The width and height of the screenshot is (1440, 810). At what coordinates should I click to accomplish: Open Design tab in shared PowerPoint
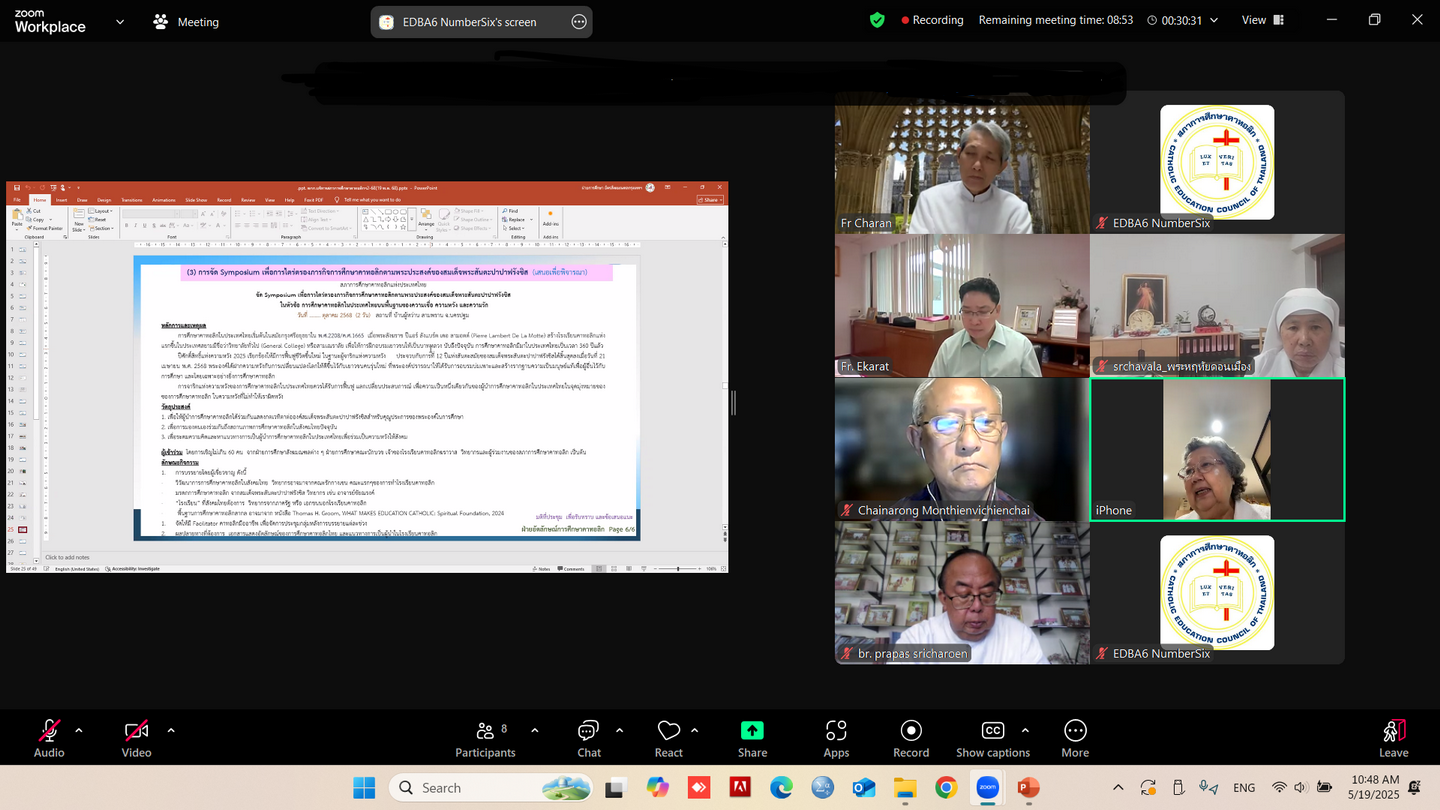104,200
